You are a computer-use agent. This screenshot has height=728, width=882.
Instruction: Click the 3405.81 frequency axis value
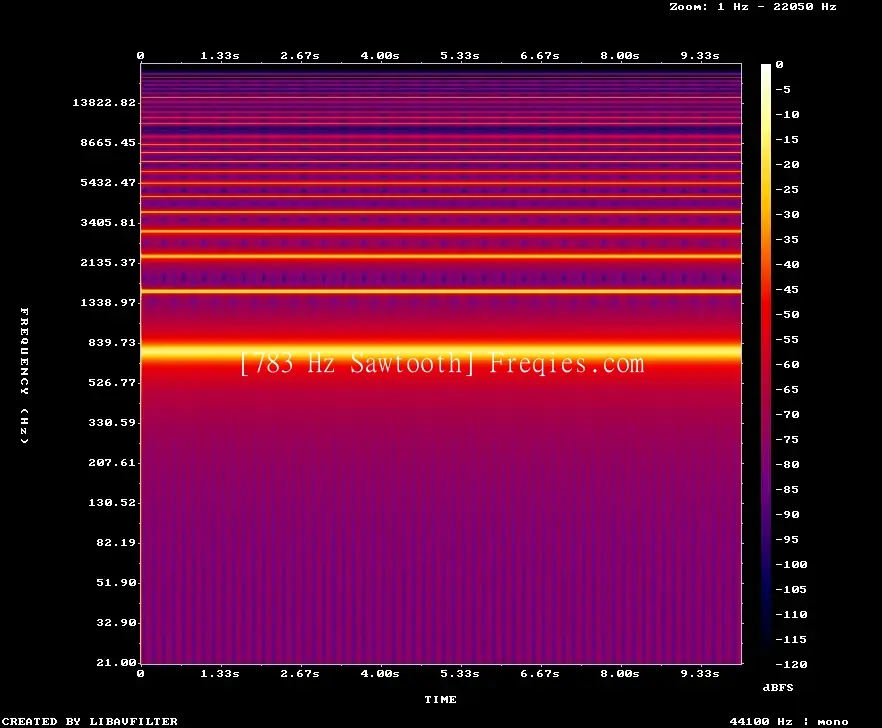(x=108, y=222)
